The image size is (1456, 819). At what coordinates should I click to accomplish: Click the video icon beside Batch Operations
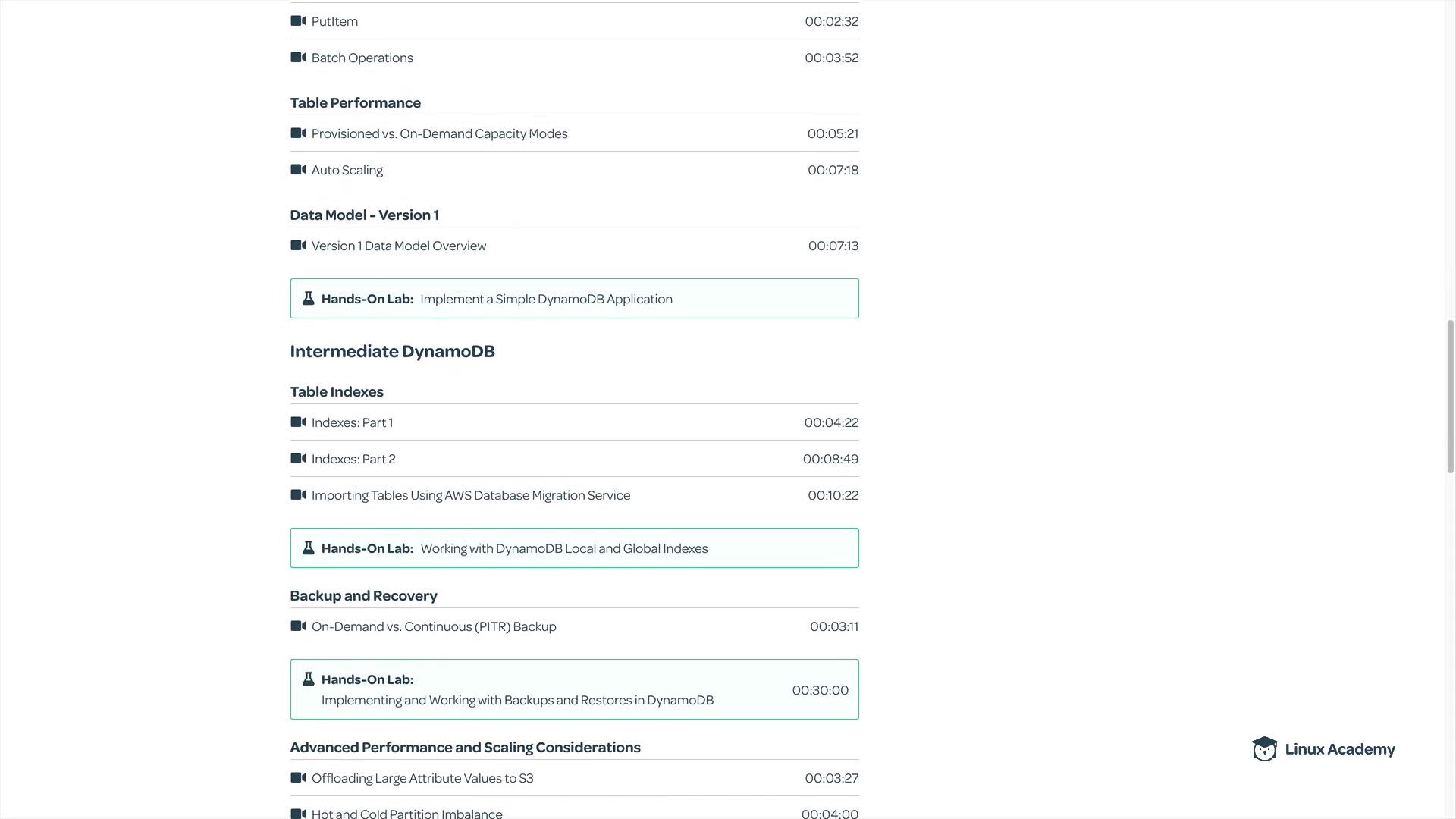(x=298, y=58)
